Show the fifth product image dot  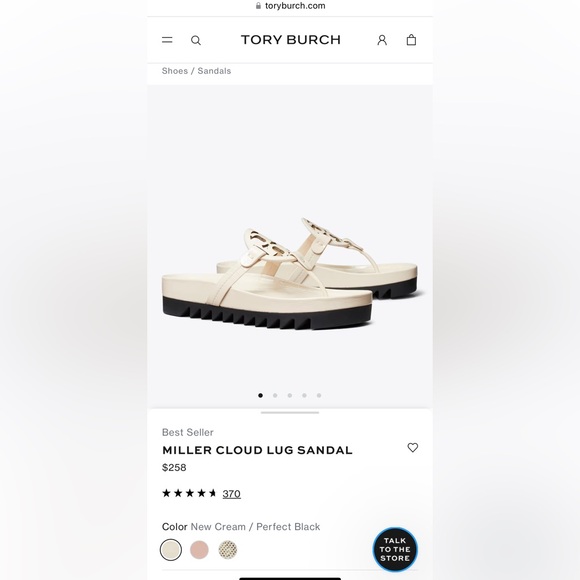click(x=319, y=395)
